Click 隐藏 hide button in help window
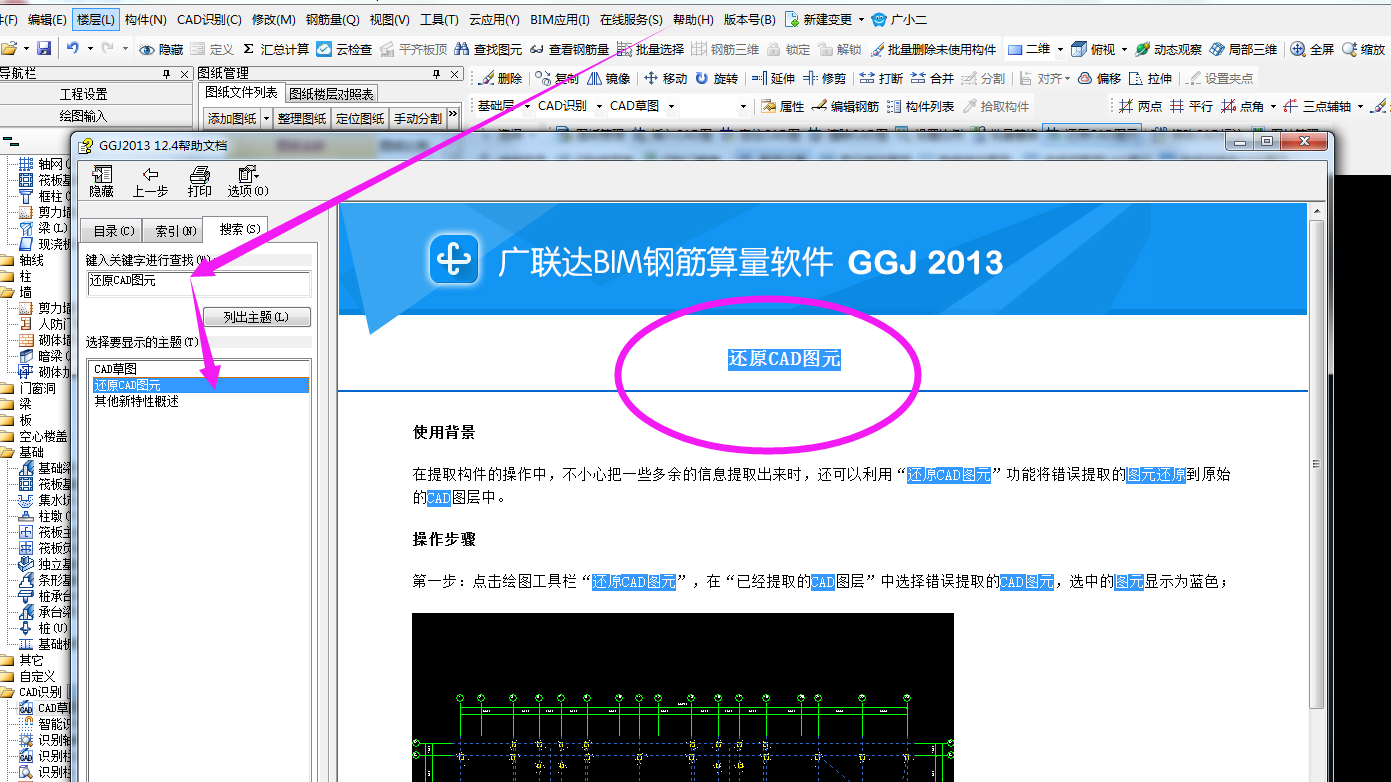Viewport: 1391px width, 782px height. coord(102,181)
